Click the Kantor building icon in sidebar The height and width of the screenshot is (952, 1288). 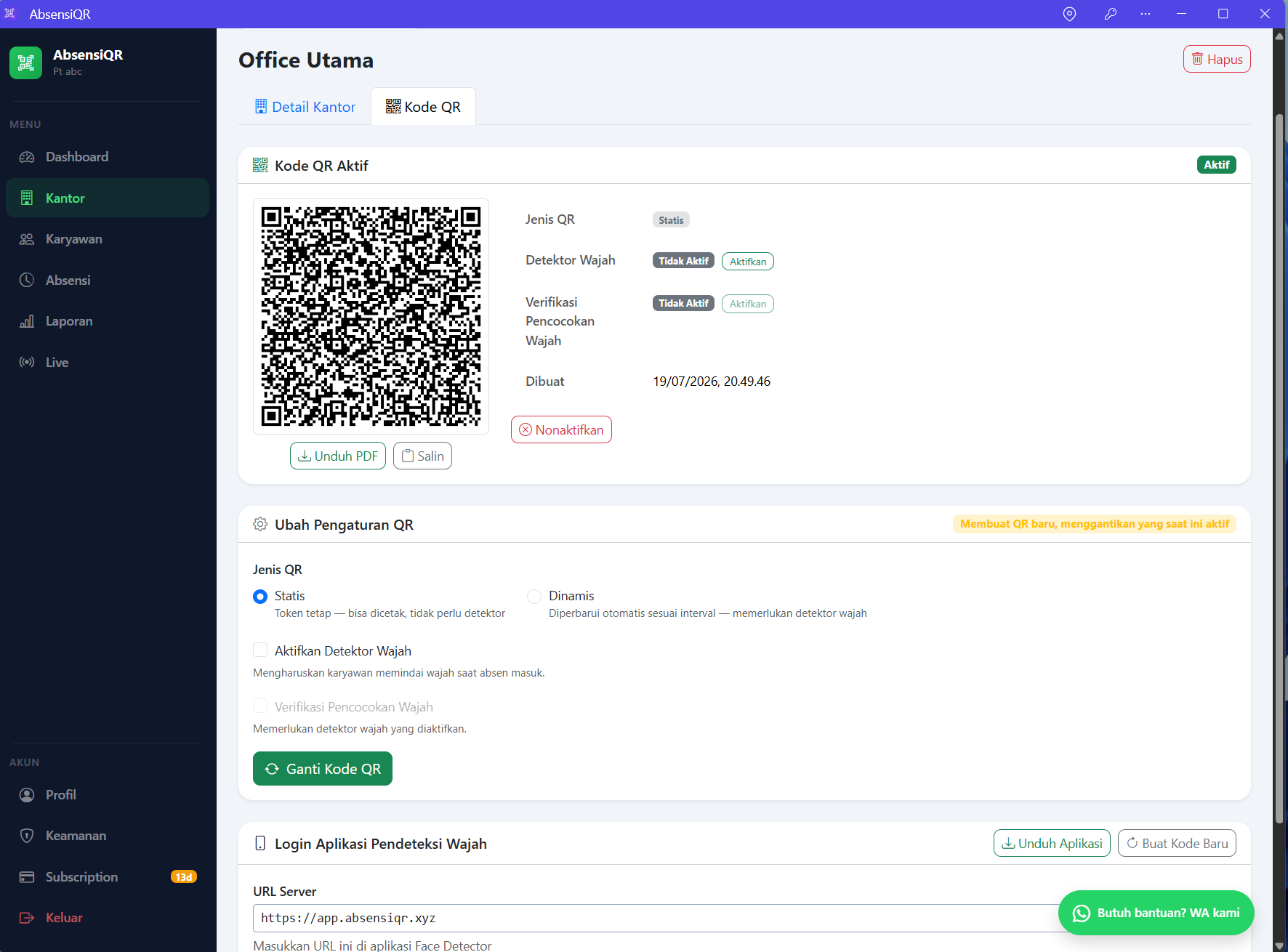coord(27,198)
